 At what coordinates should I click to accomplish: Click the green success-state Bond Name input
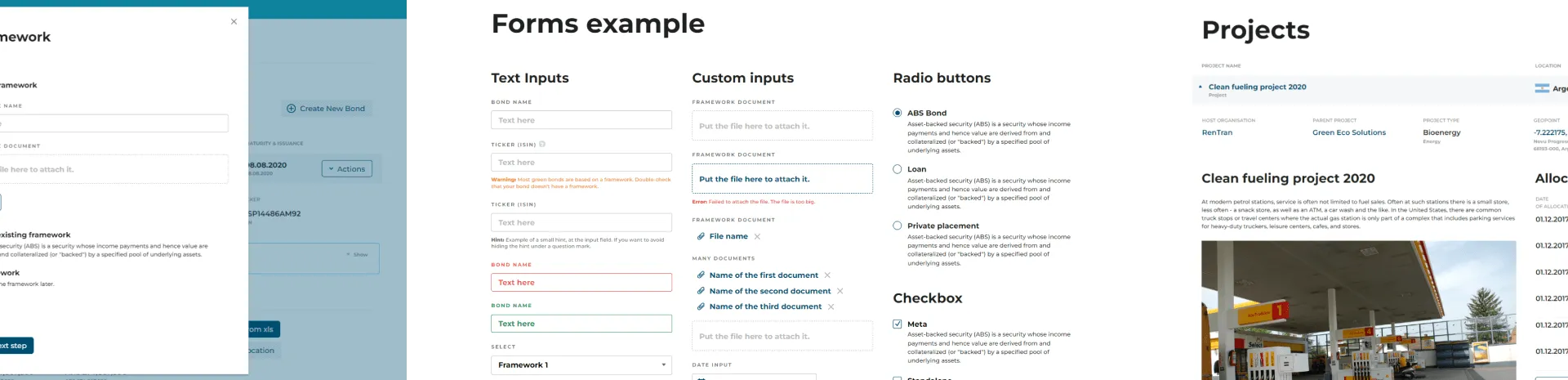[581, 324]
